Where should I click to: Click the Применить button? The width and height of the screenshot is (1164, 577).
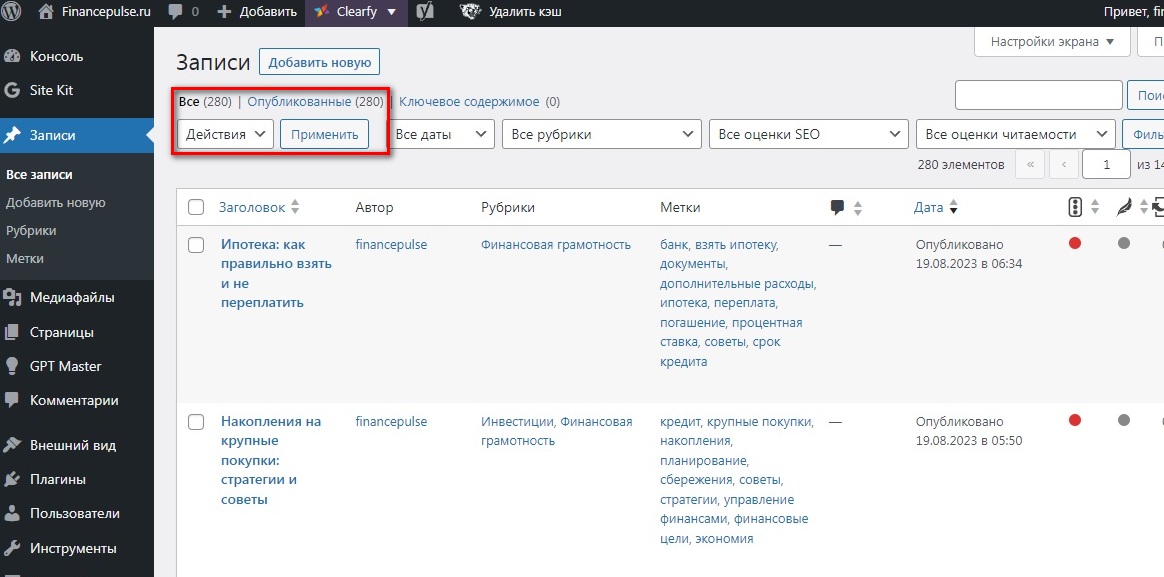click(x=324, y=134)
